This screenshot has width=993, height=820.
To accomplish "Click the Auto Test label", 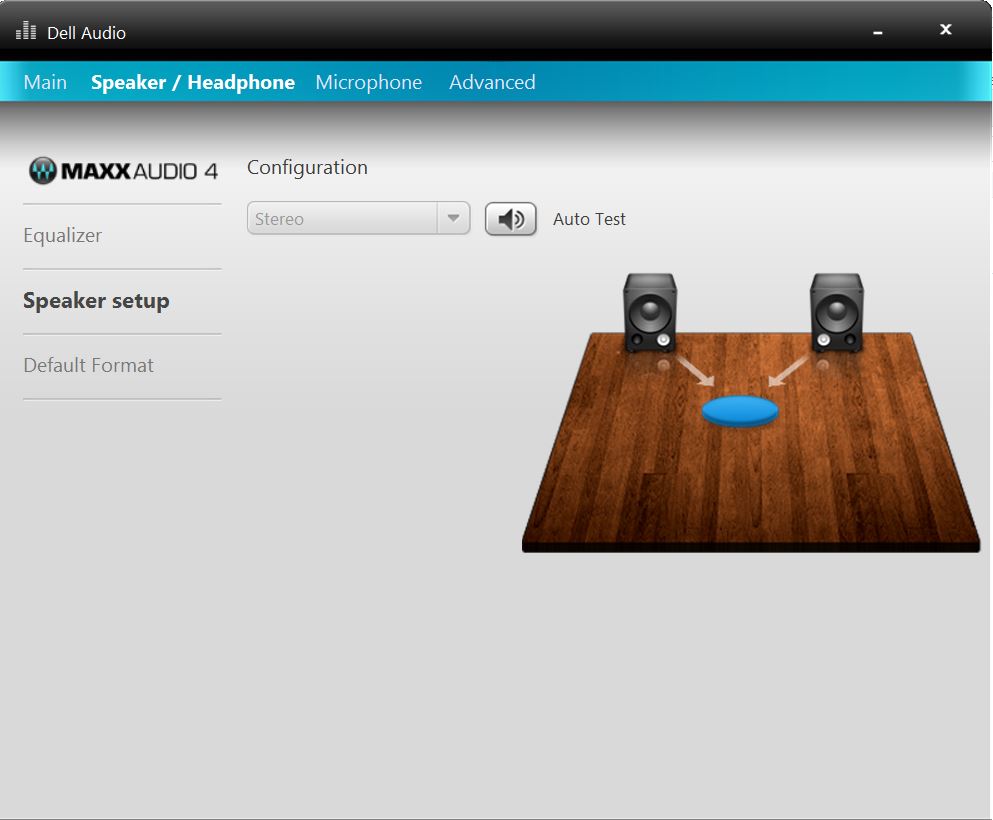I will click(589, 219).
